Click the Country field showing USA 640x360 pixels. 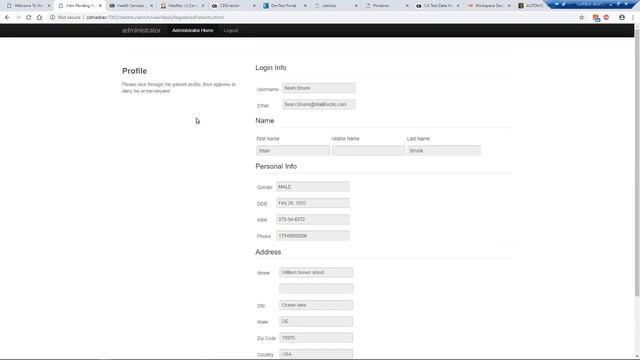pyautogui.click(x=316, y=354)
